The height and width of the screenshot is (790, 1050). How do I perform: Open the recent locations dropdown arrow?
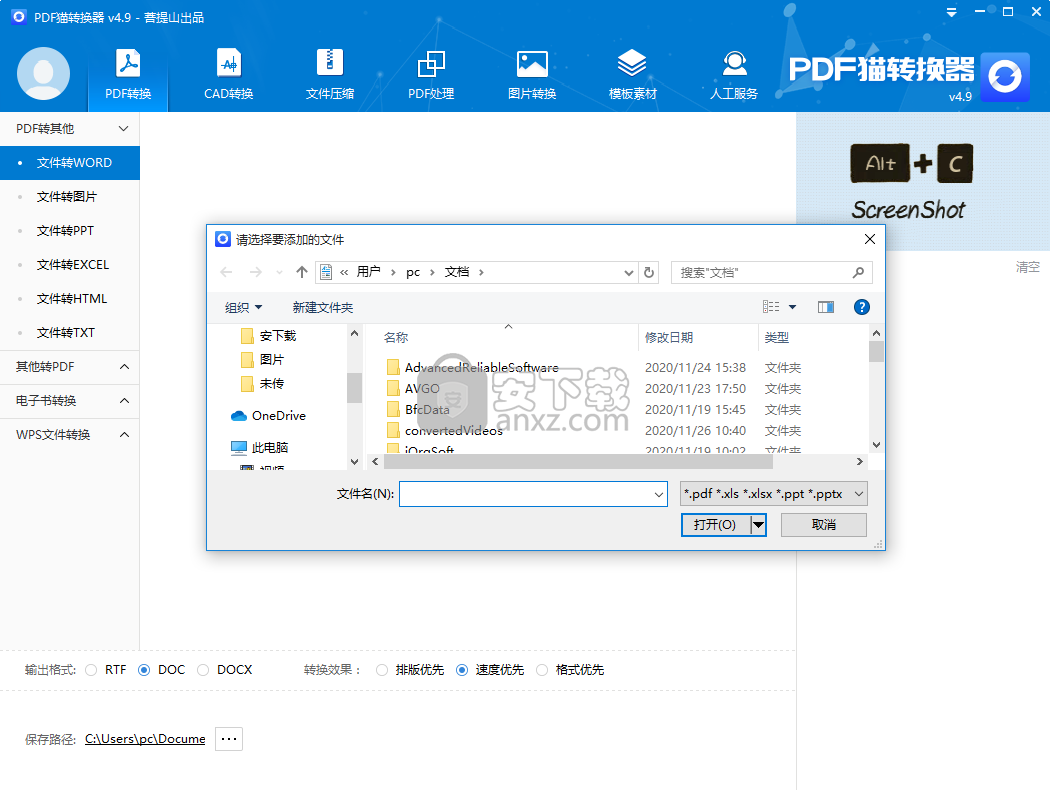tap(279, 272)
